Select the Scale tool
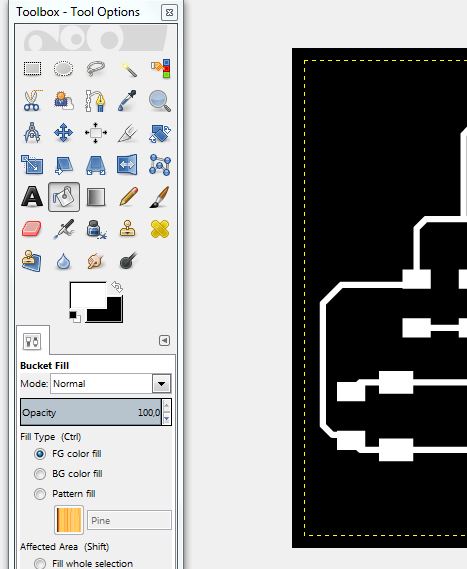This screenshot has width=467, height=569. coord(32,165)
